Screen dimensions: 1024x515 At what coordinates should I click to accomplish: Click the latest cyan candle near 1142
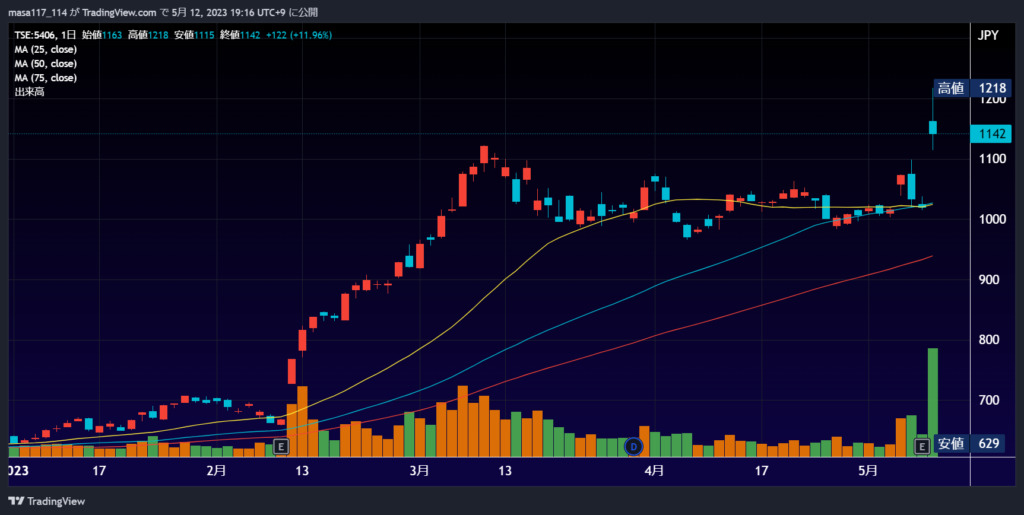click(x=933, y=127)
